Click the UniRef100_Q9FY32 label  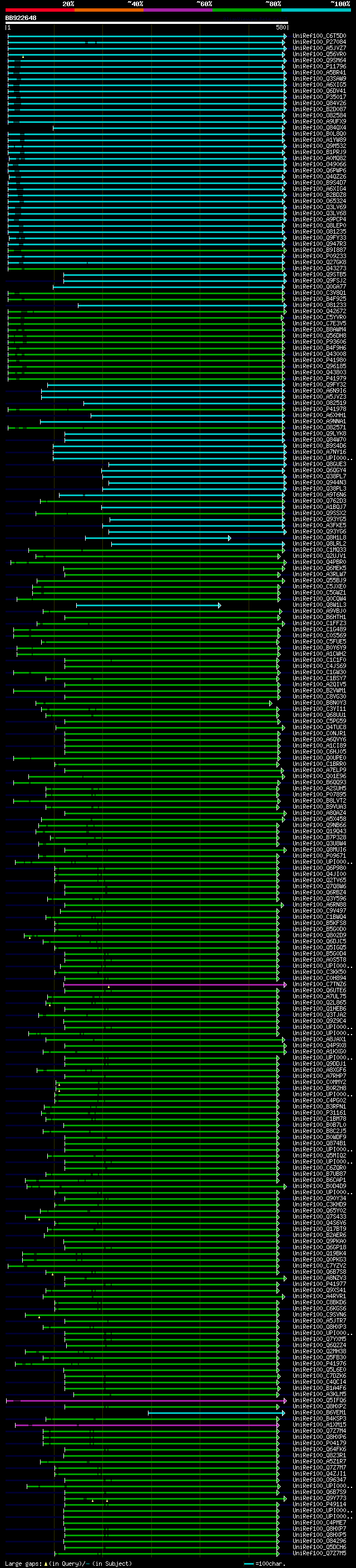click(319, 385)
